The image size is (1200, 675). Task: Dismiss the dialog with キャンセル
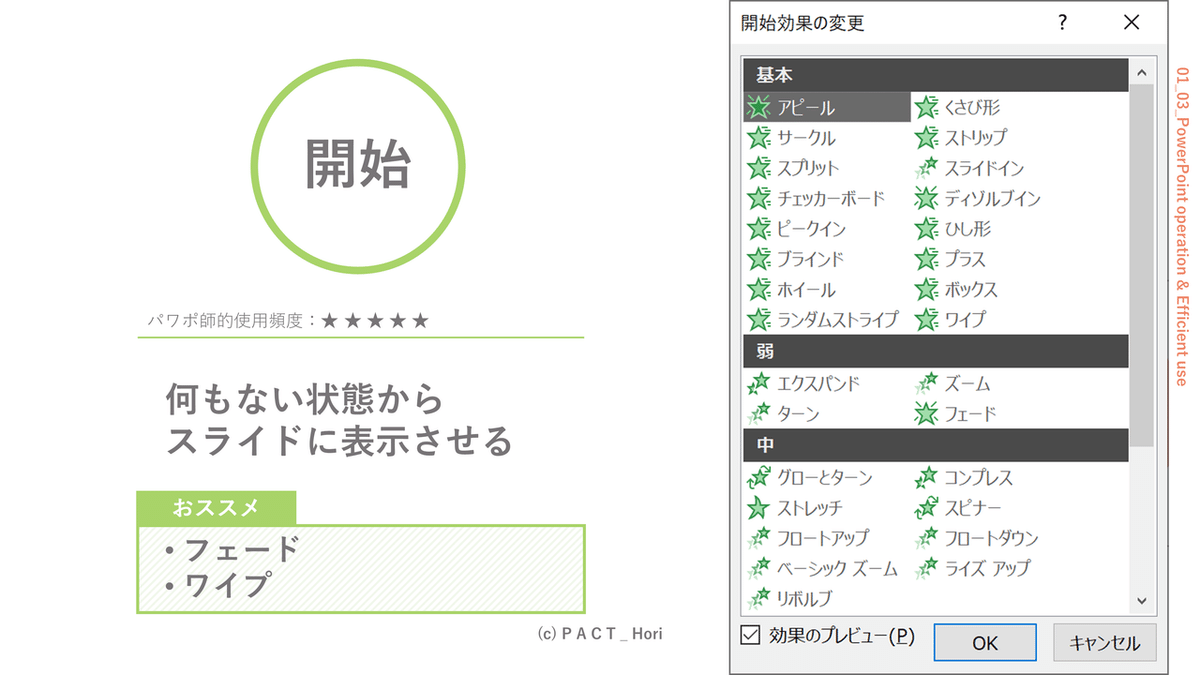(1105, 642)
